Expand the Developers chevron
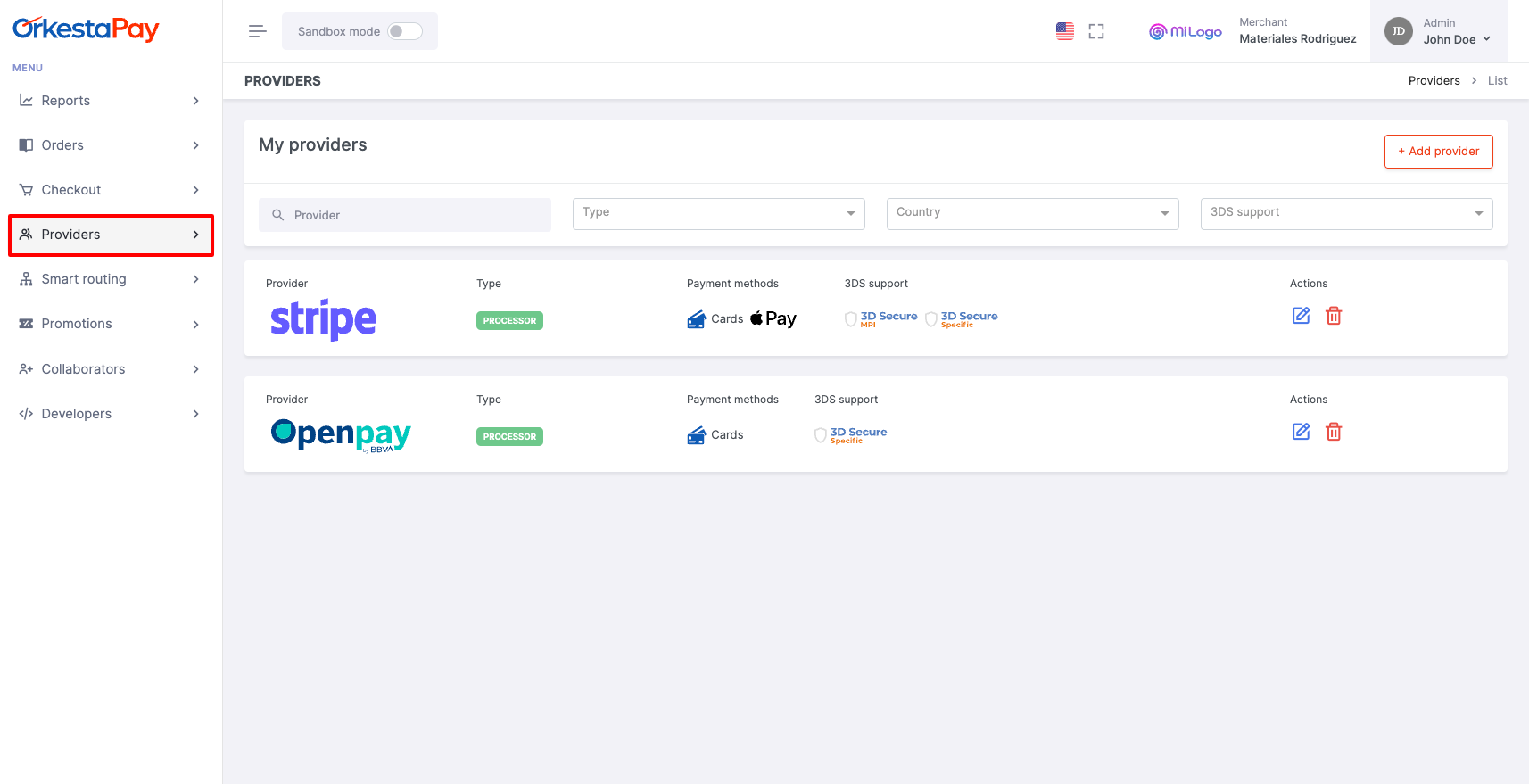Image resolution: width=1529 pixels, height=784 pixels. (196, 414)
